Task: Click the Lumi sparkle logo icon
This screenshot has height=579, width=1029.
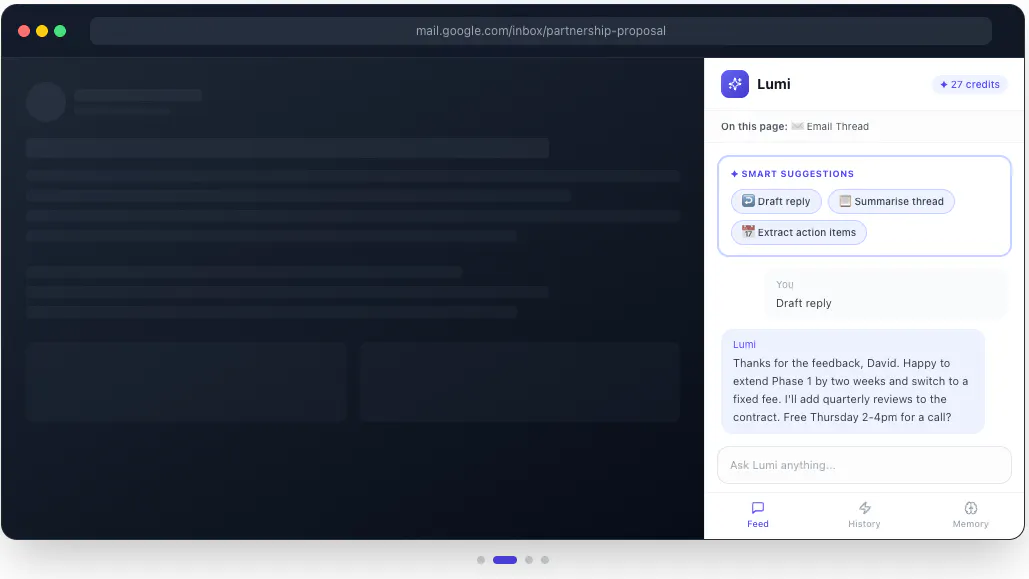Action: click(x=734, y=84)
